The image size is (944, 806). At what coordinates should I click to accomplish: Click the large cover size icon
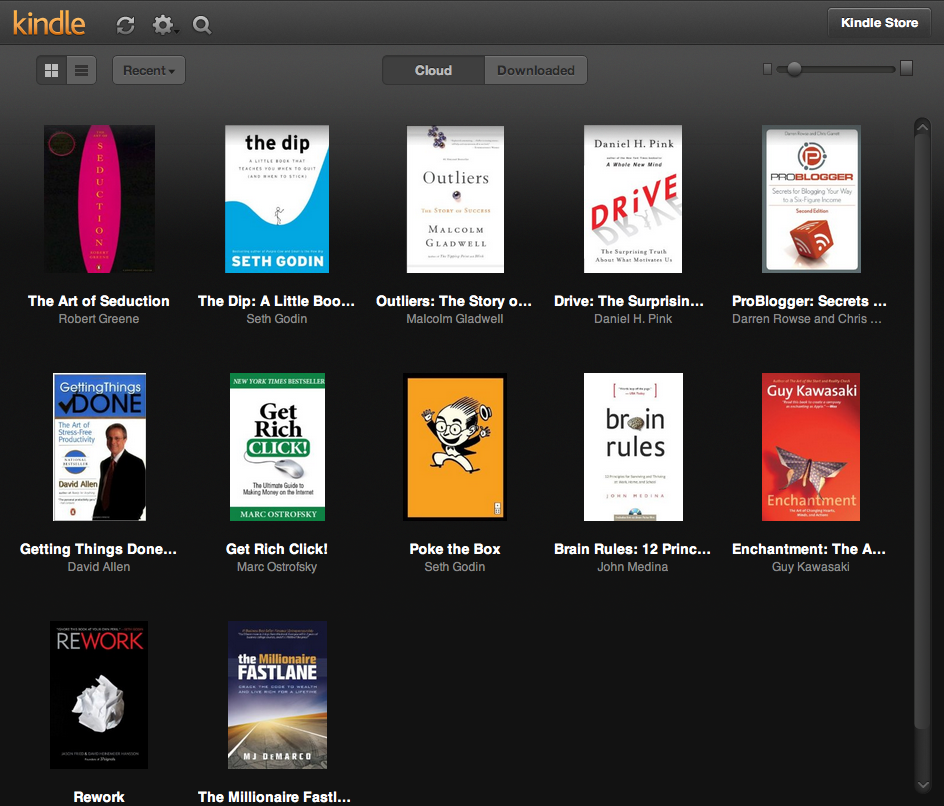pyautogui.click(x=906, y=68)
